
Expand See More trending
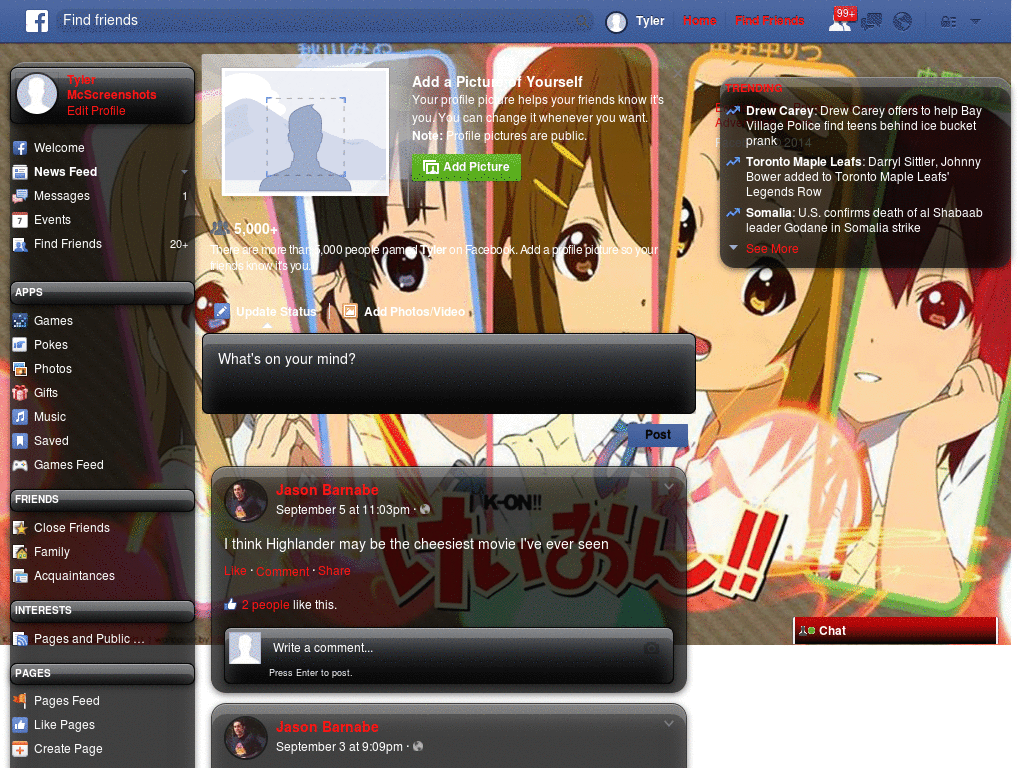772,249
